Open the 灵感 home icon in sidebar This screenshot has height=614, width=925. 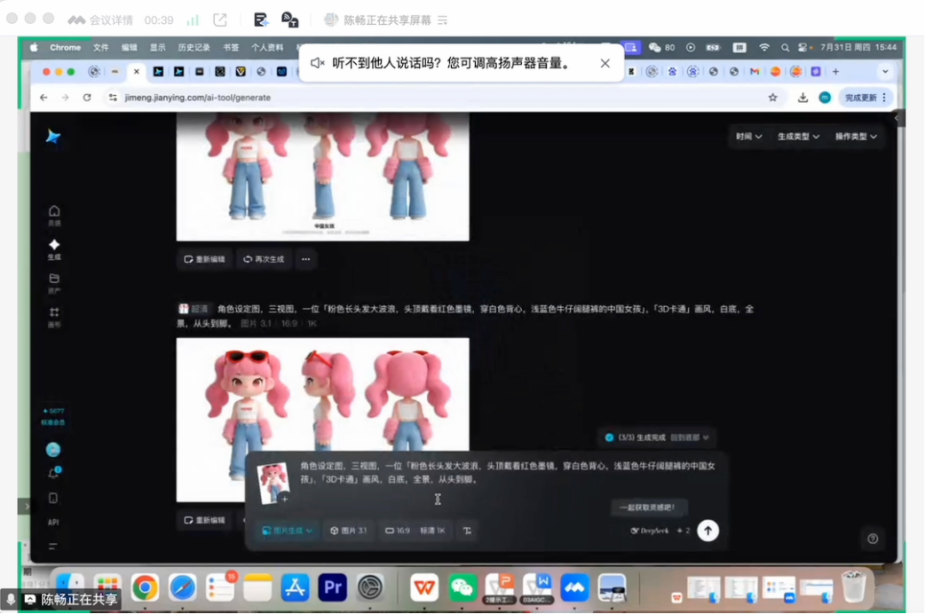point(54,213)
